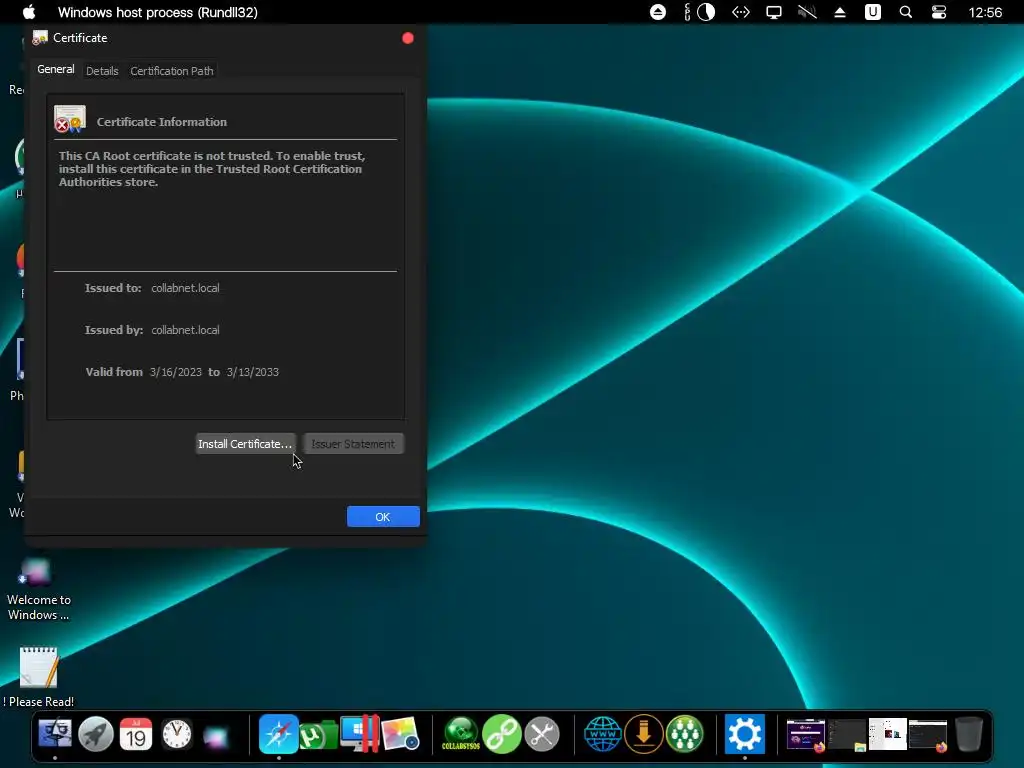This screenshot has height=768, width=1024.
Task: Open the Launchpad rocket dock icon
Action: [x=96, y=734]
